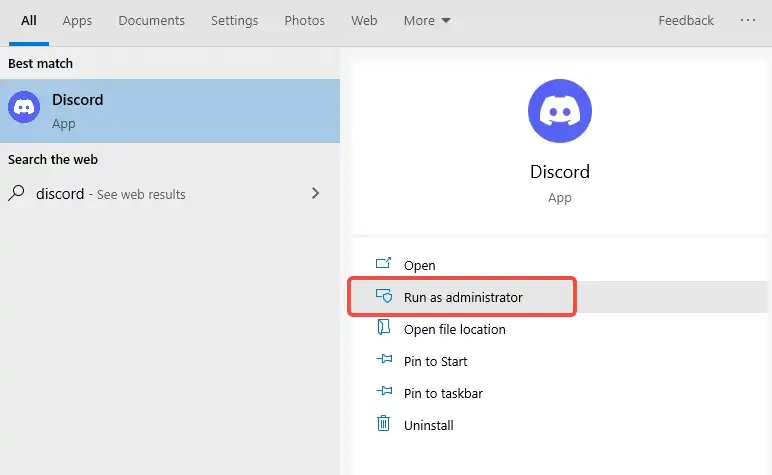Image resolution: width=772 pixels, height=475 pixels.
Task: Open the Settings search tab
Action: [234, 21]
